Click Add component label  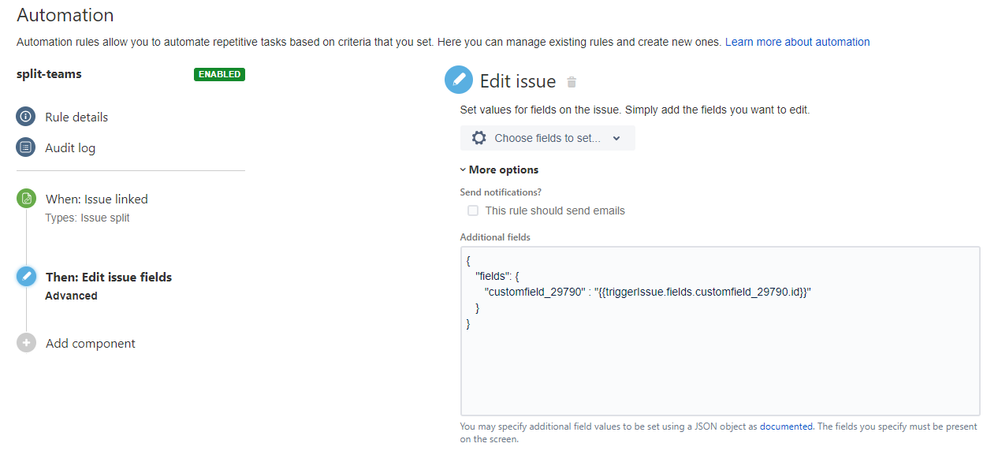(x=90, y=344)
